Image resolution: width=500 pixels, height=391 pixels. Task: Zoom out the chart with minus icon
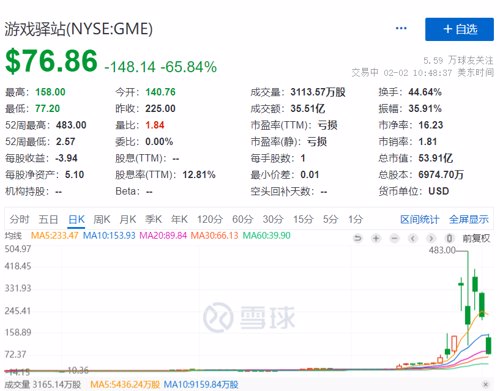tap(394, 238)
